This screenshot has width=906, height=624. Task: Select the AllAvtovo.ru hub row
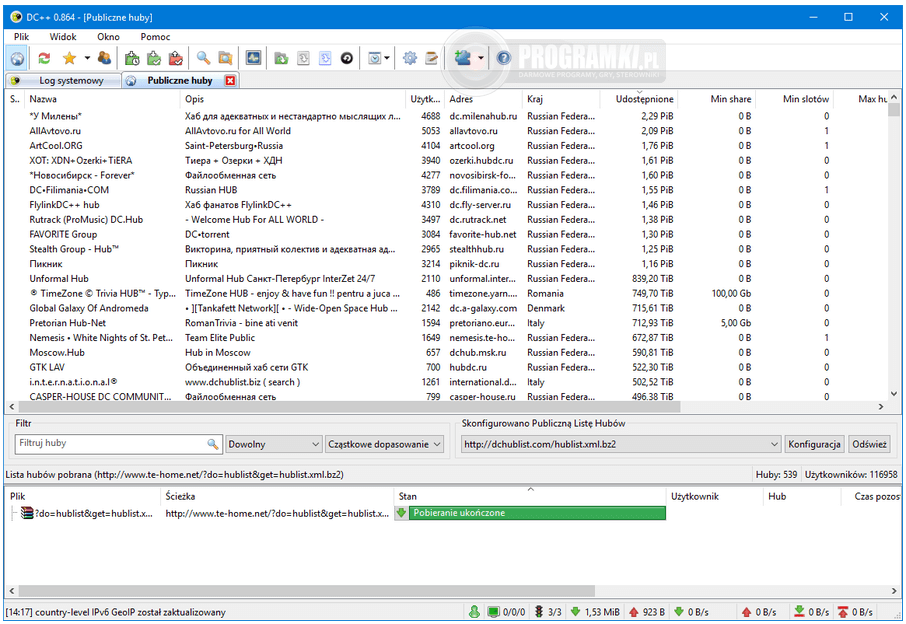(445, 131)
